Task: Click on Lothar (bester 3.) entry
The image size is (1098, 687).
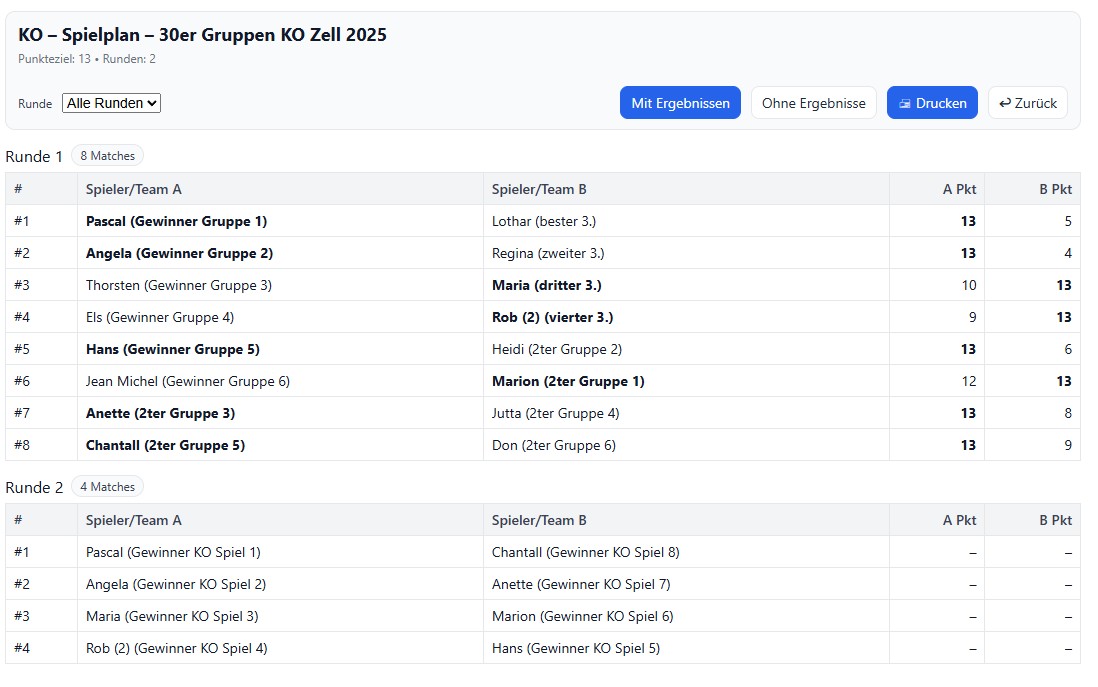Action: [543, 221]
